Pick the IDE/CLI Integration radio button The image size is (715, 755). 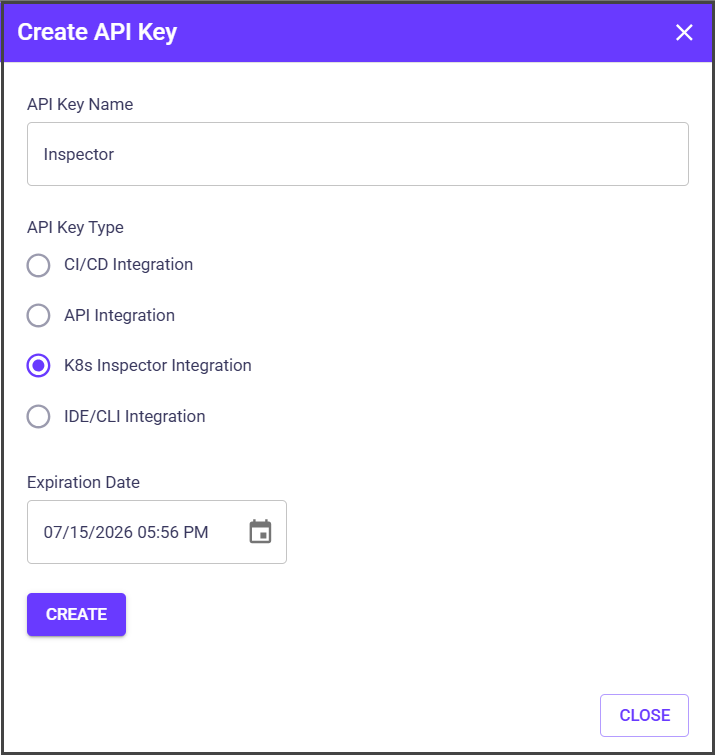click(38, 416)
